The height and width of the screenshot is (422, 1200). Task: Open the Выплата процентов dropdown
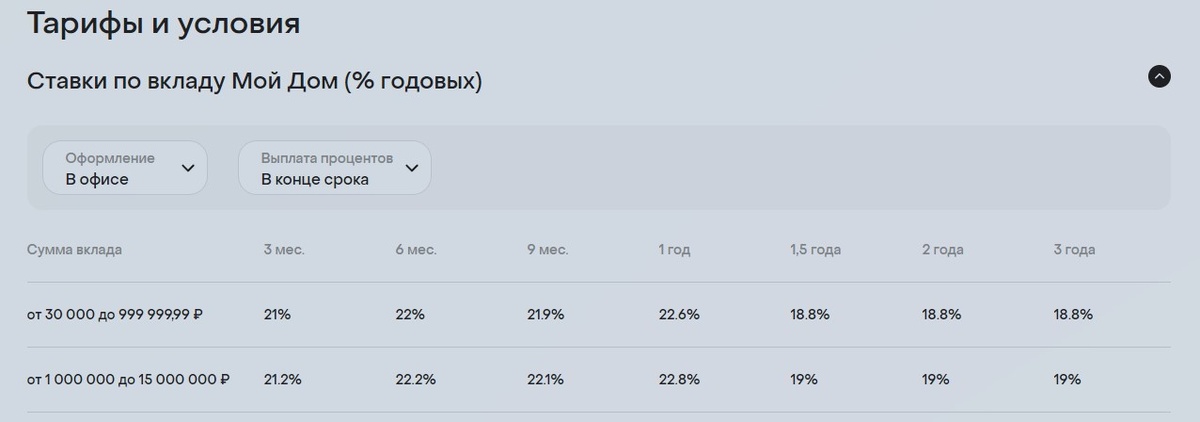pyautogui.click(x=334, y=168)
